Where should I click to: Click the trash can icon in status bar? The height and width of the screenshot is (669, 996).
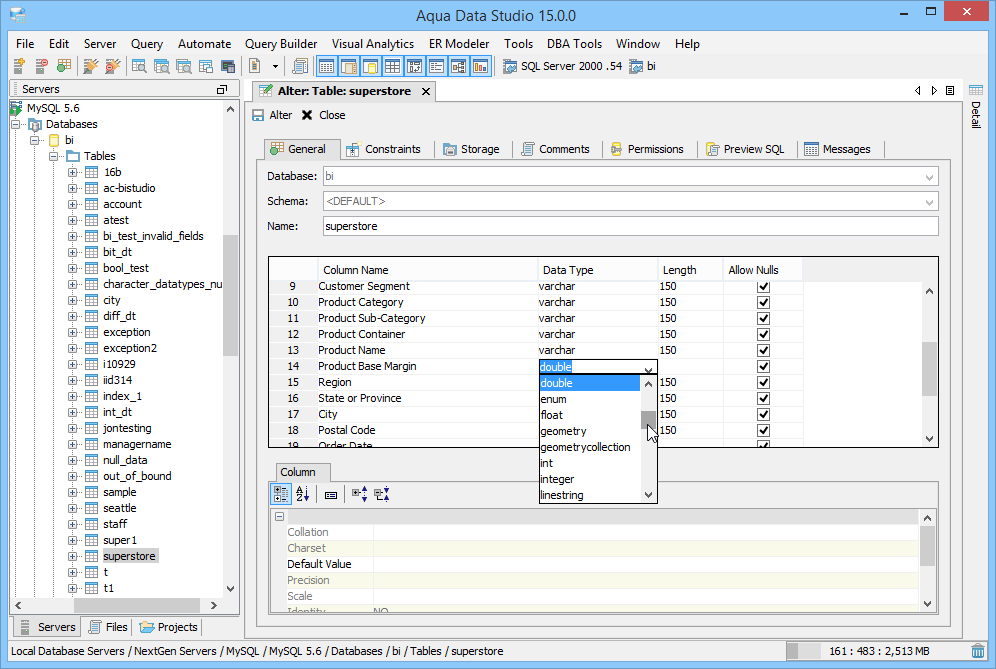coord(978,651)
